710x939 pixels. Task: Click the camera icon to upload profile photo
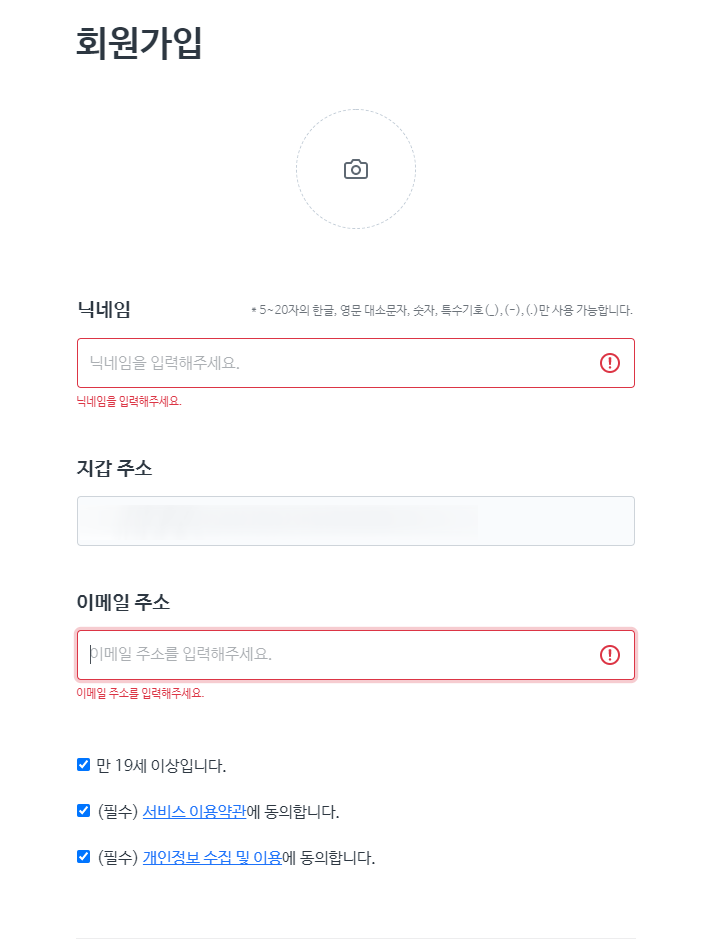[x=355, y=168]
